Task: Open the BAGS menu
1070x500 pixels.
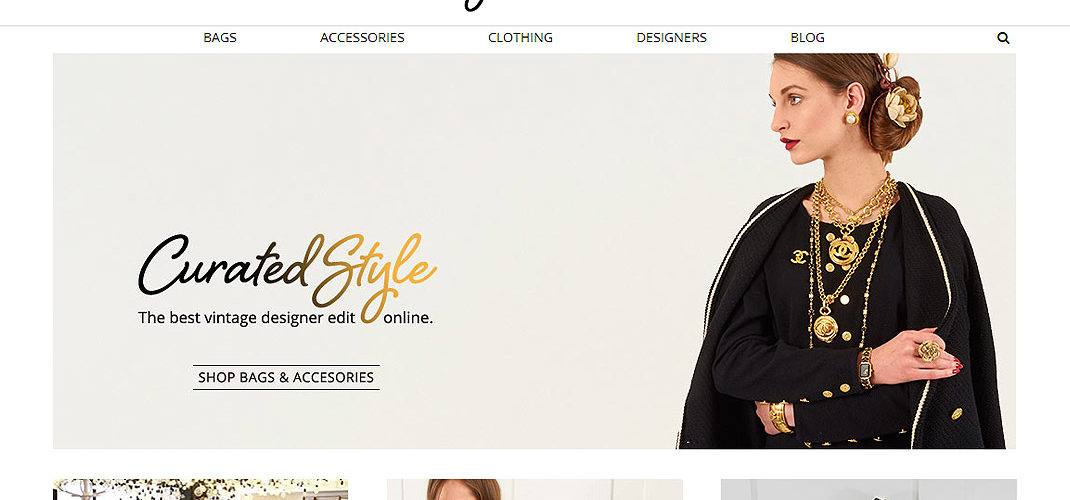Action: [x=220, y=38]
